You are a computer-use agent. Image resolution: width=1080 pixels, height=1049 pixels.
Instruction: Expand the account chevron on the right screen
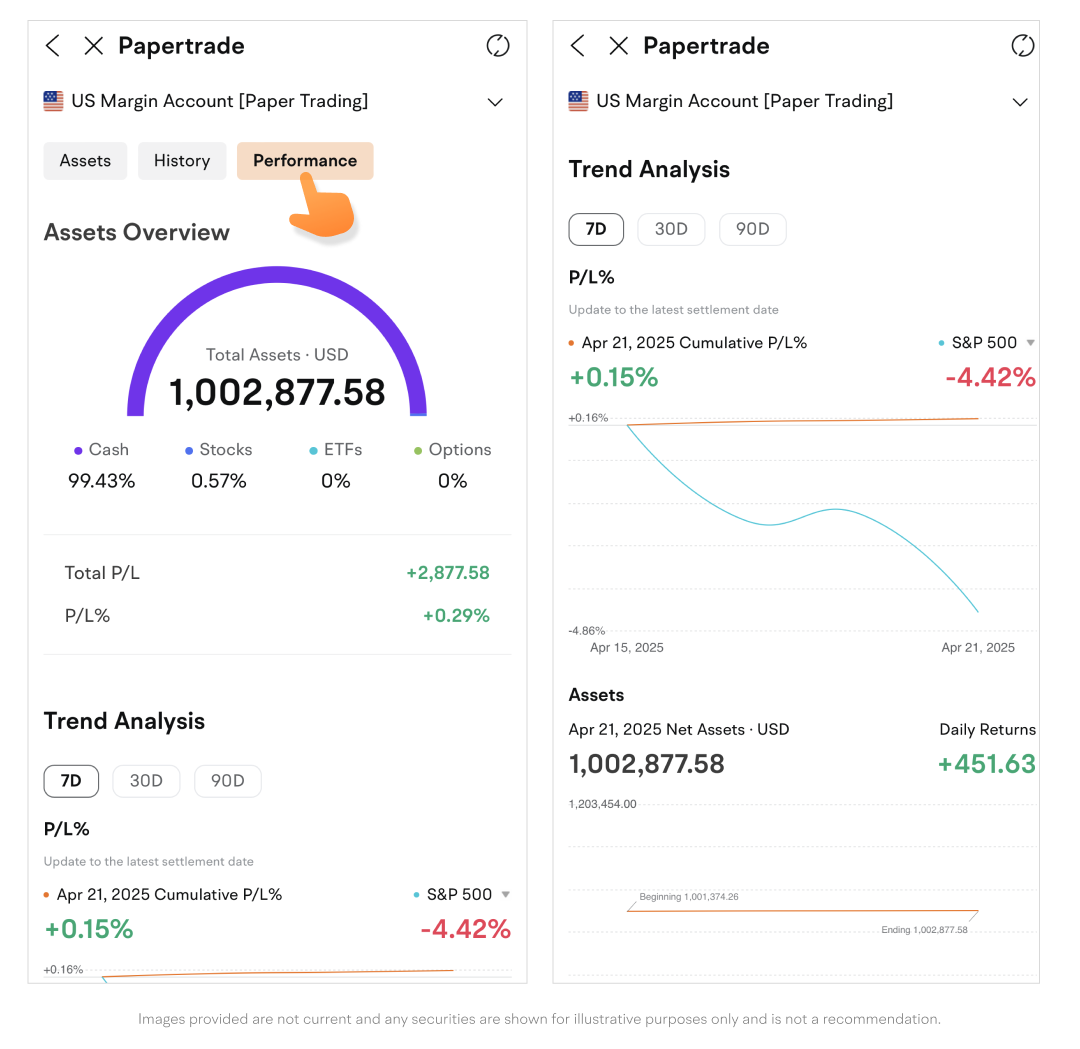tap(1020, 102)
